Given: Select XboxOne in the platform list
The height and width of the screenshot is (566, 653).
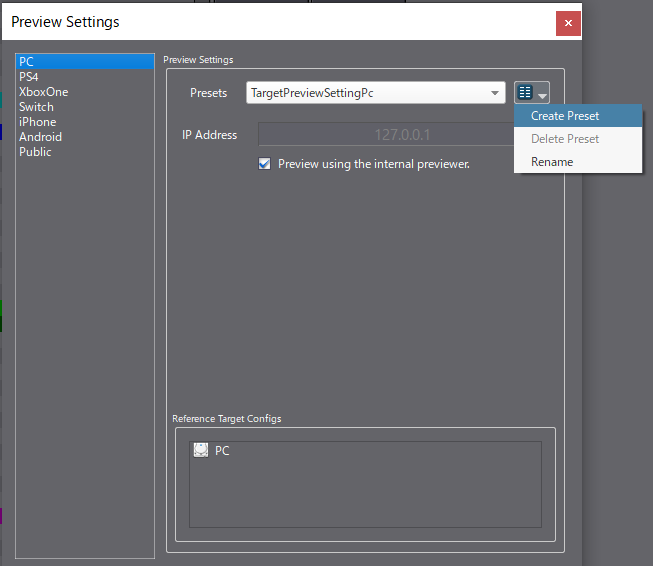Looking at the screenshot, I should click(x=85, y=92).
